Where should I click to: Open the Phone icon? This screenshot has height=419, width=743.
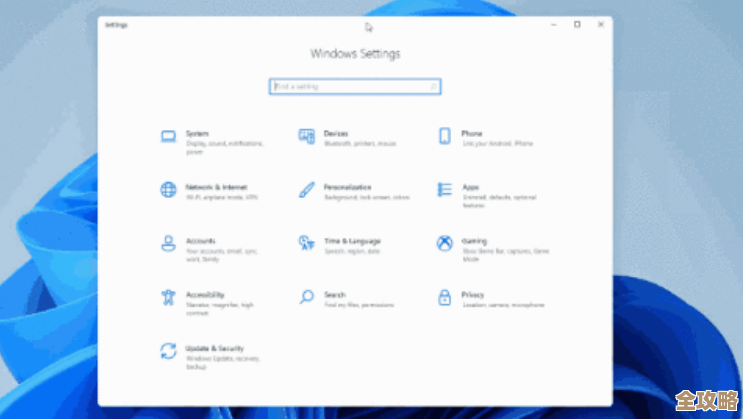[x=444, y=136]
